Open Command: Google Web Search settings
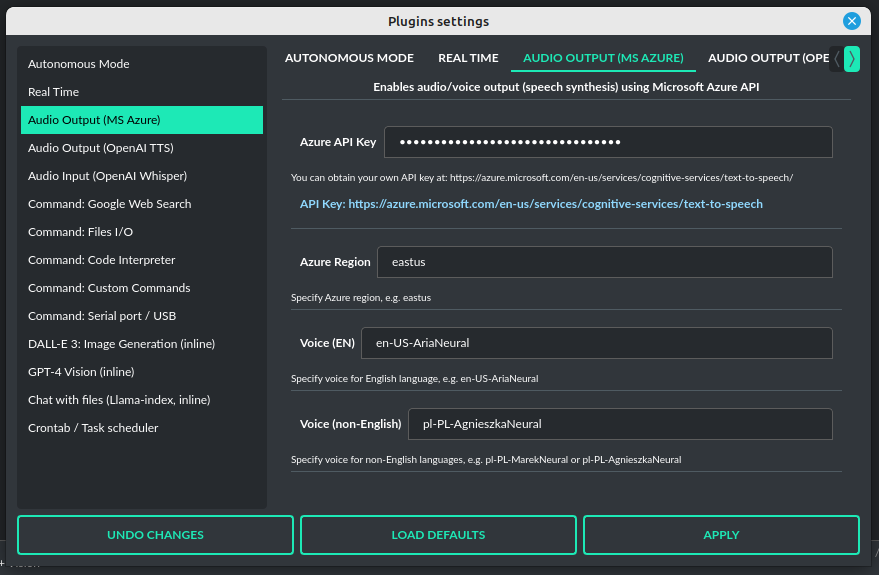The width and height of the screenshot is (879, 575). pyautogui.click(x=109, y=204)
